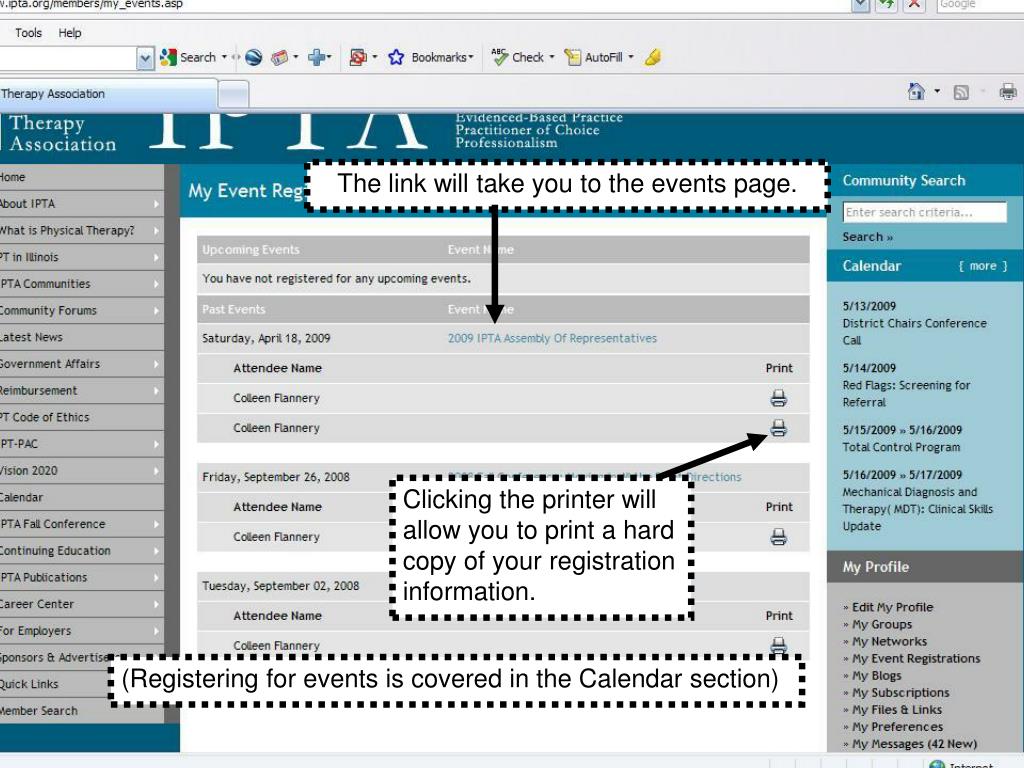Expand the Reimbursement submenu
Image resolution: width=1024 pixels, height=768 pixels.
[x=156, y=391]
